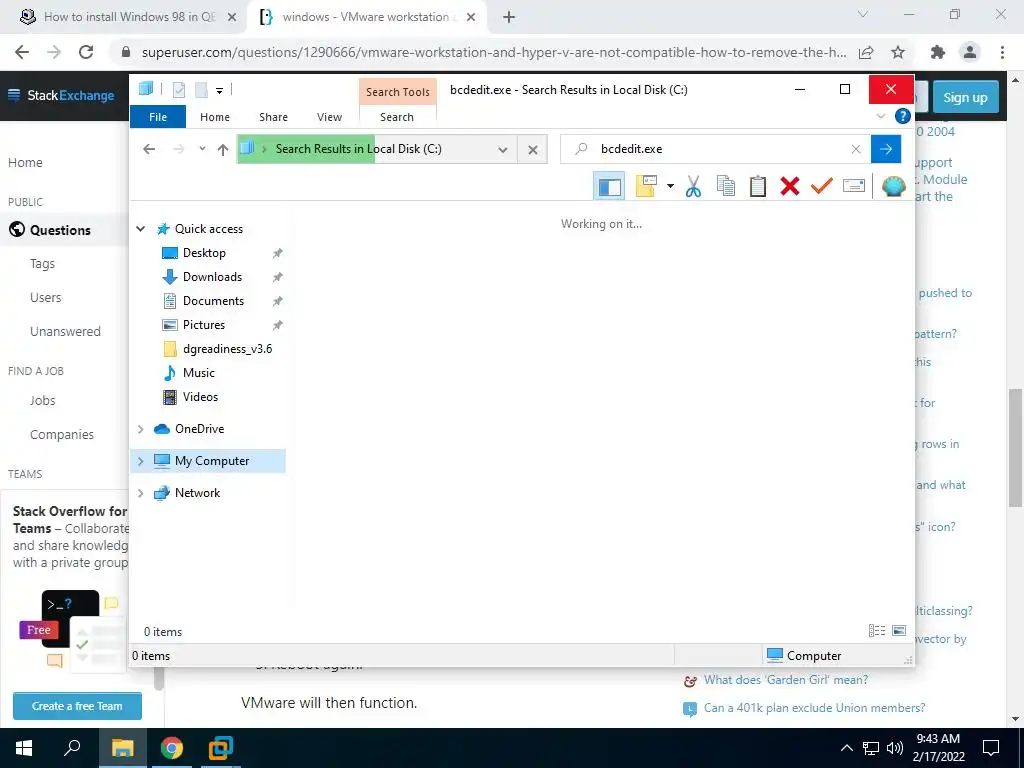The width and height of the screenshot is (1024, 768).
Task: Expand the Network tree node
Action: point(140,492)
